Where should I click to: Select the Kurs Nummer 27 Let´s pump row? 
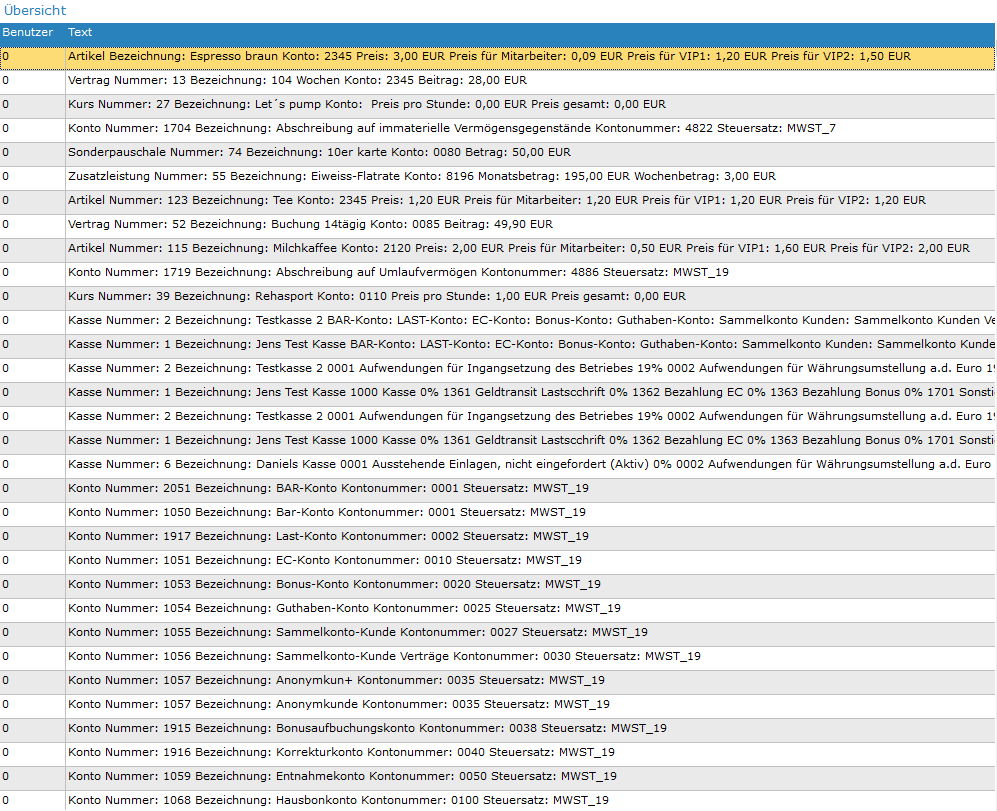pos(497,105)
